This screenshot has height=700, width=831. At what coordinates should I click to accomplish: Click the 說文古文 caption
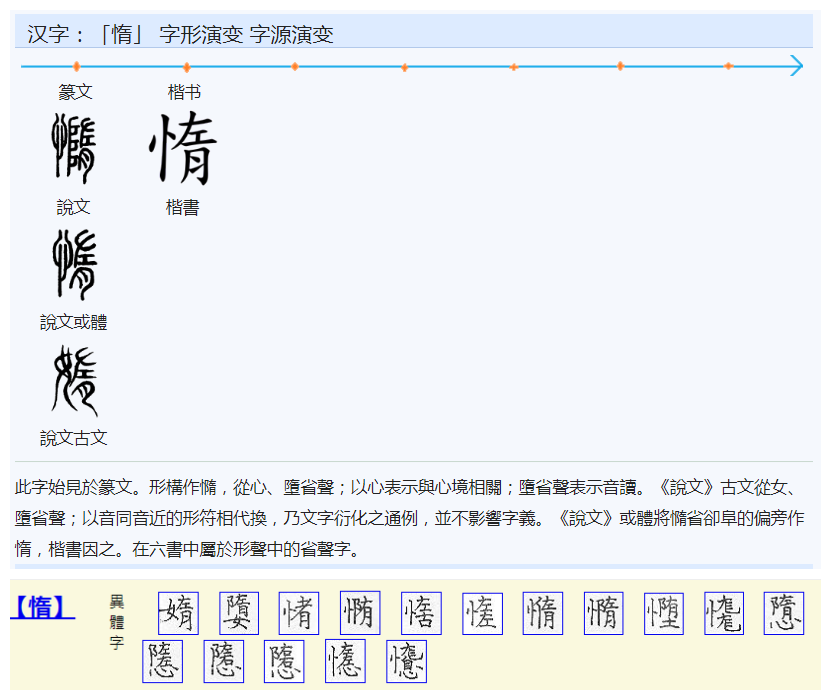(x=74, y=438)
